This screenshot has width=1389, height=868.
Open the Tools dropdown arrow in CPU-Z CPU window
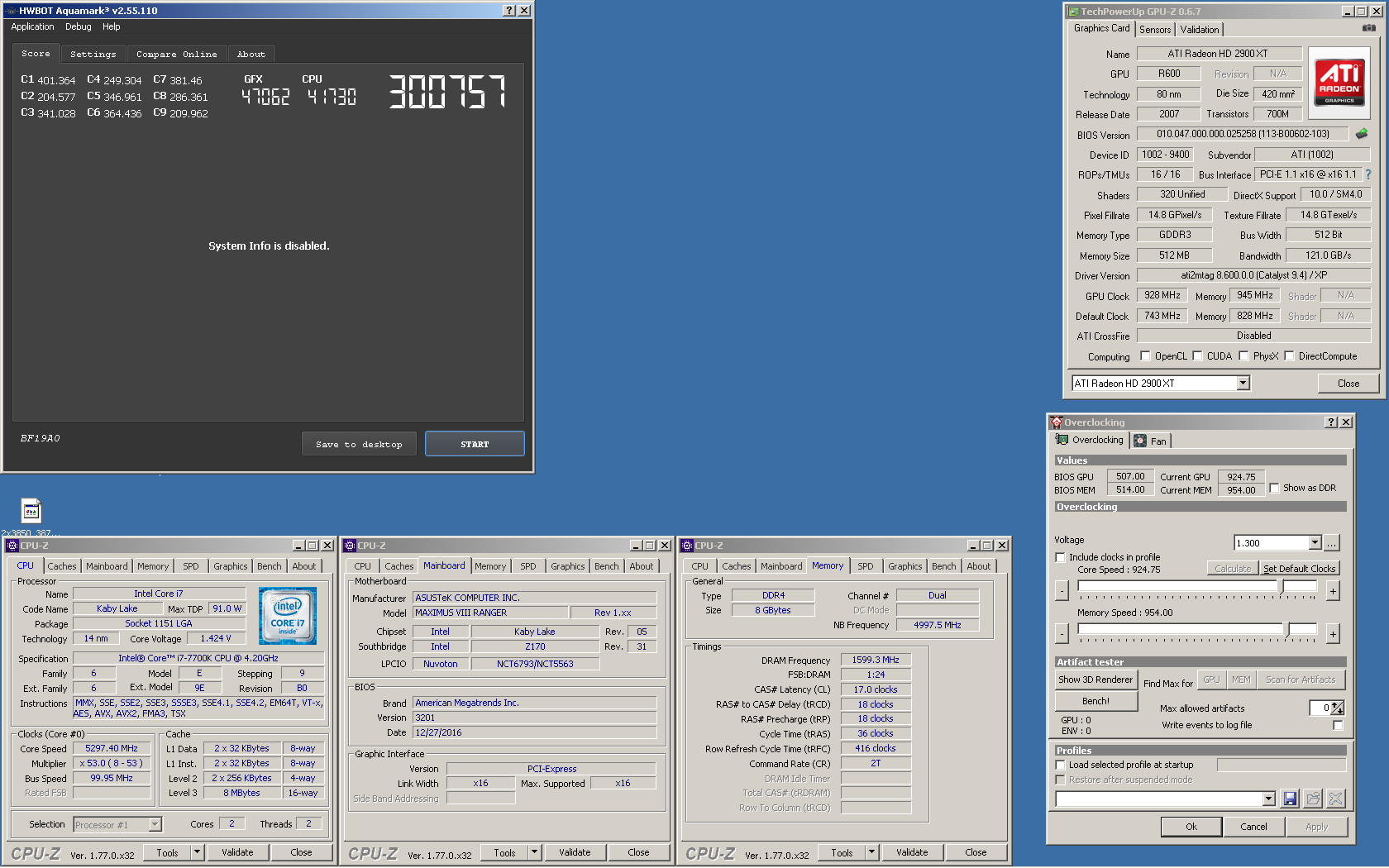pos(197,852)
